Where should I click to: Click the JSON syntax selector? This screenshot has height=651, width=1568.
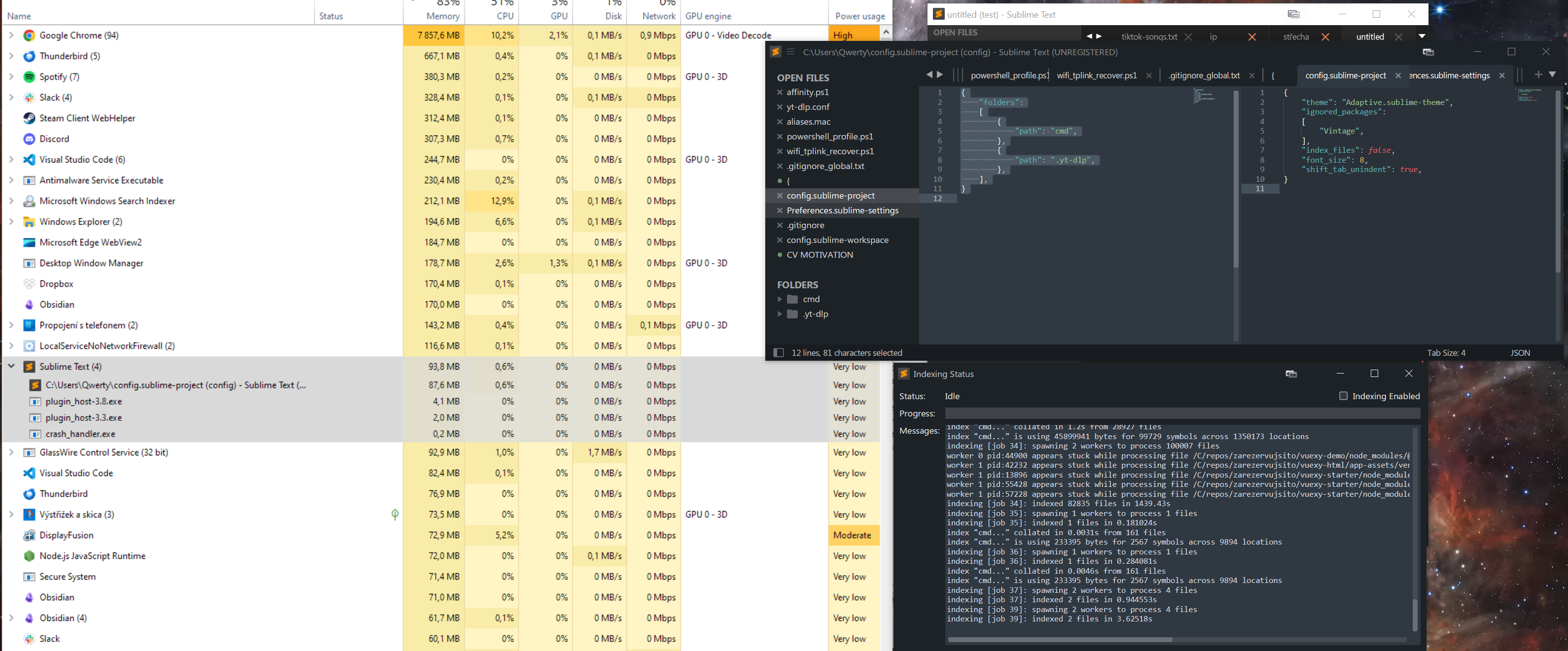pyautogui.click(x=1520, y=353)
